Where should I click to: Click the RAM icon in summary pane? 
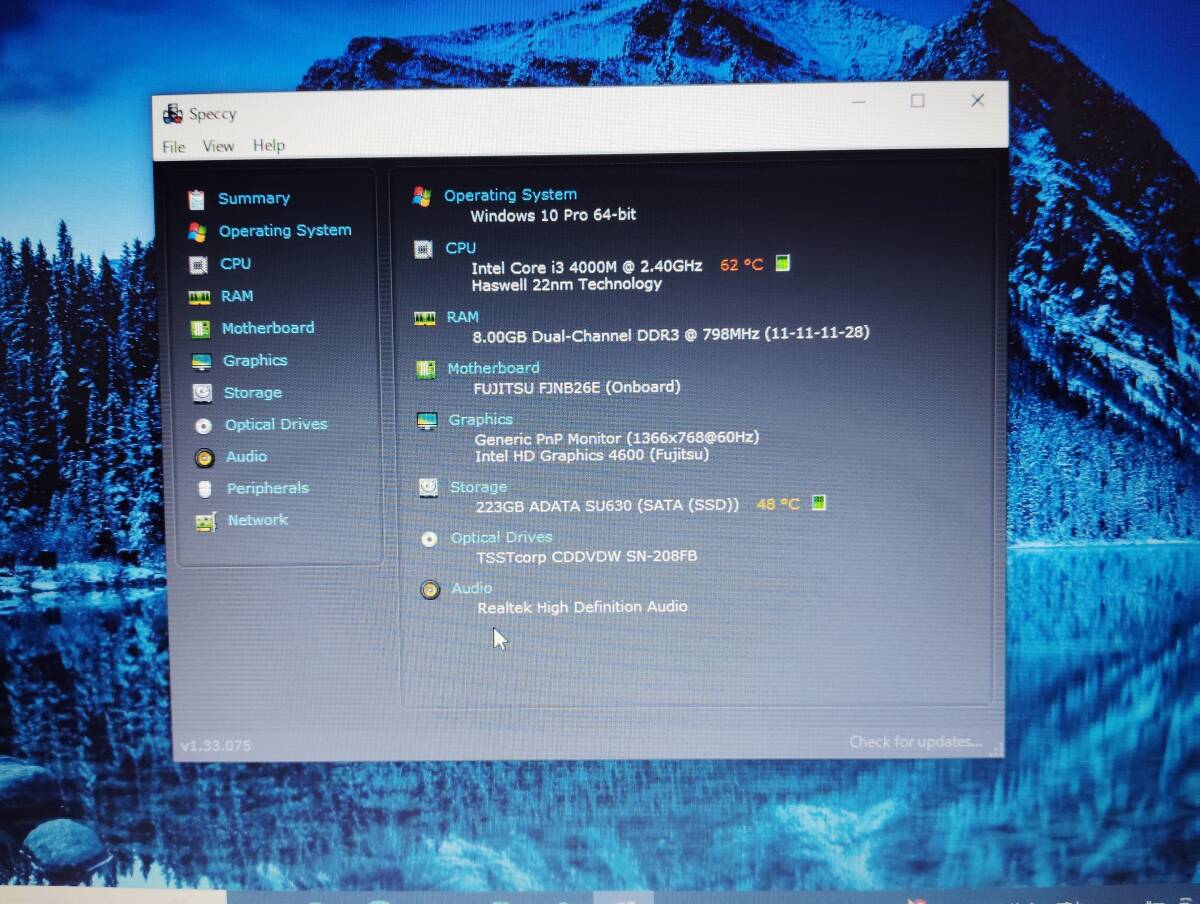(x=425, y=318)
